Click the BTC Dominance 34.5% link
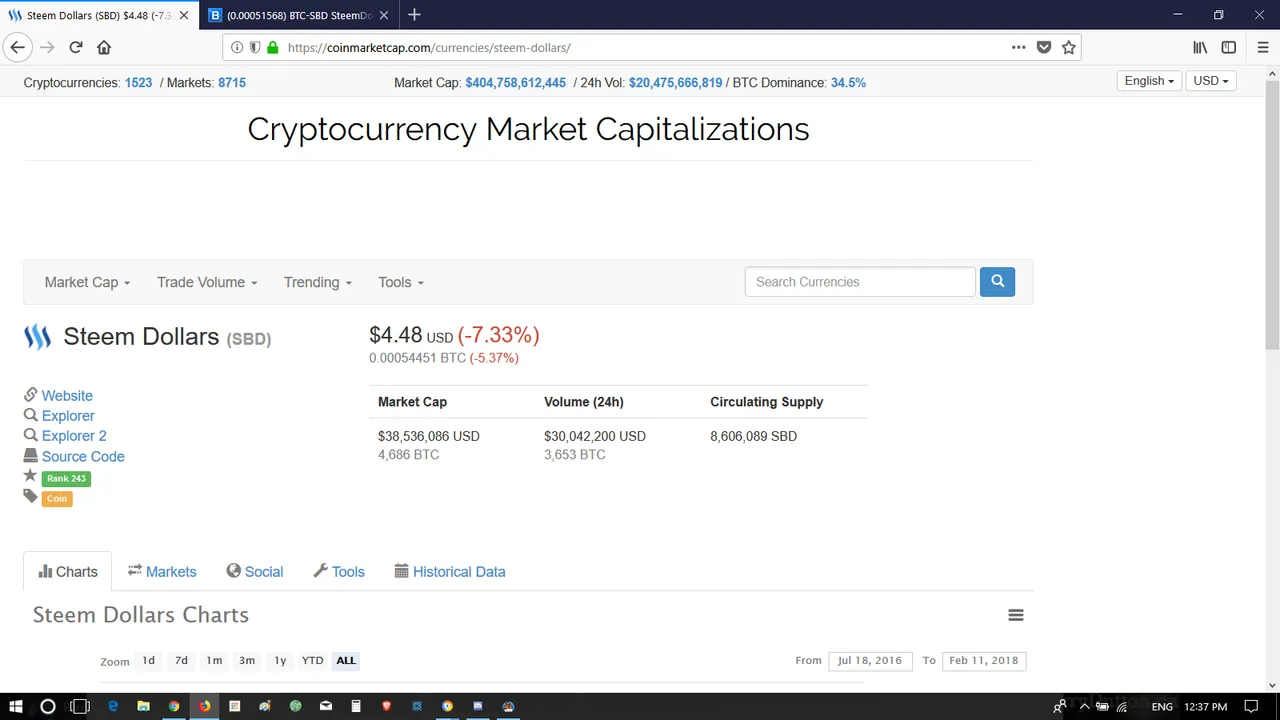This screenshot has width=1280, height=720. (x=848, y=83)
